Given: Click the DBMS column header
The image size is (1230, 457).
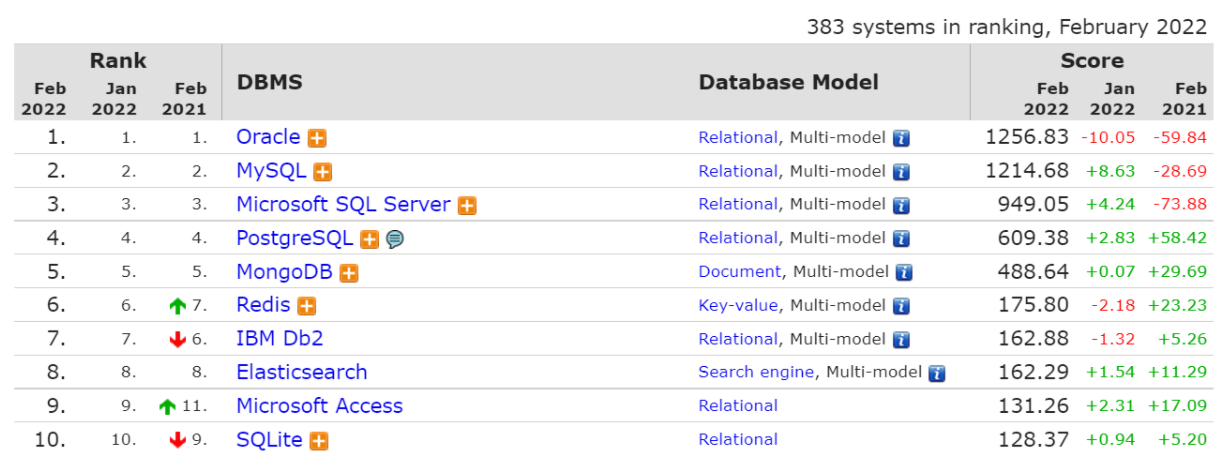Looking at the screenshot, I should (270, 82).
